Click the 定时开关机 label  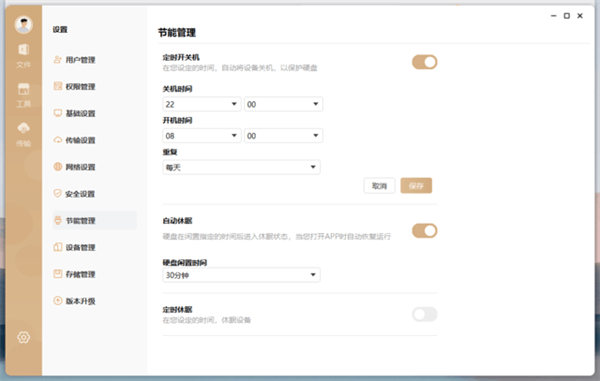pyautogui.click(x=181, y=57)
